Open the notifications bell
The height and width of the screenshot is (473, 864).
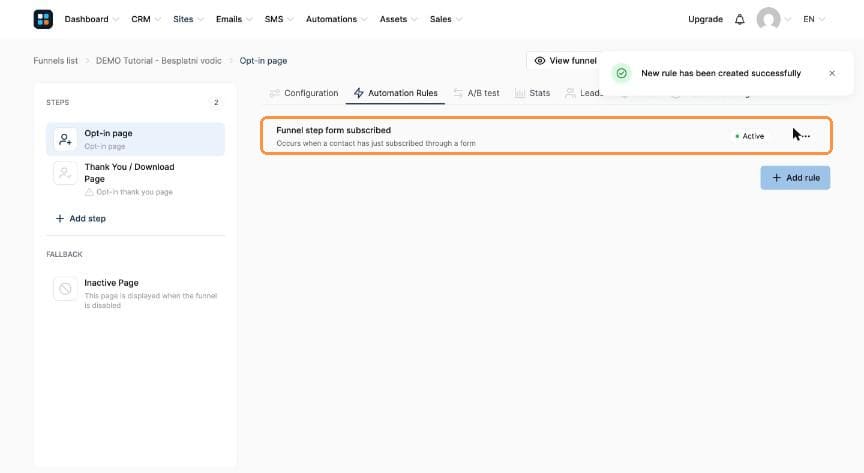[x=739, y=19]
